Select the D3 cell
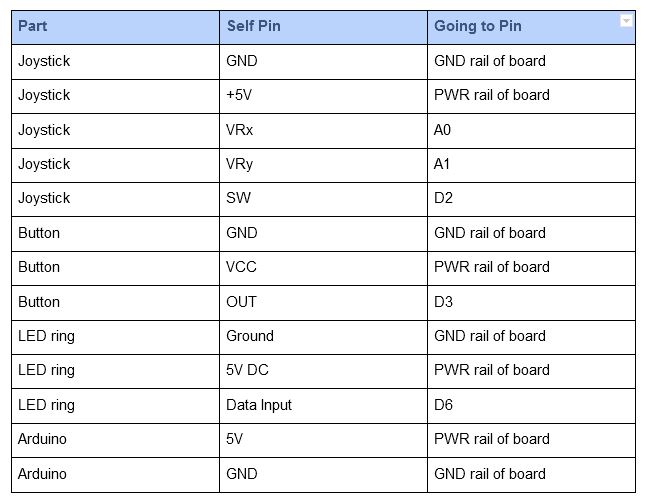This screenshot has height=500, width=646. (443, 301)
